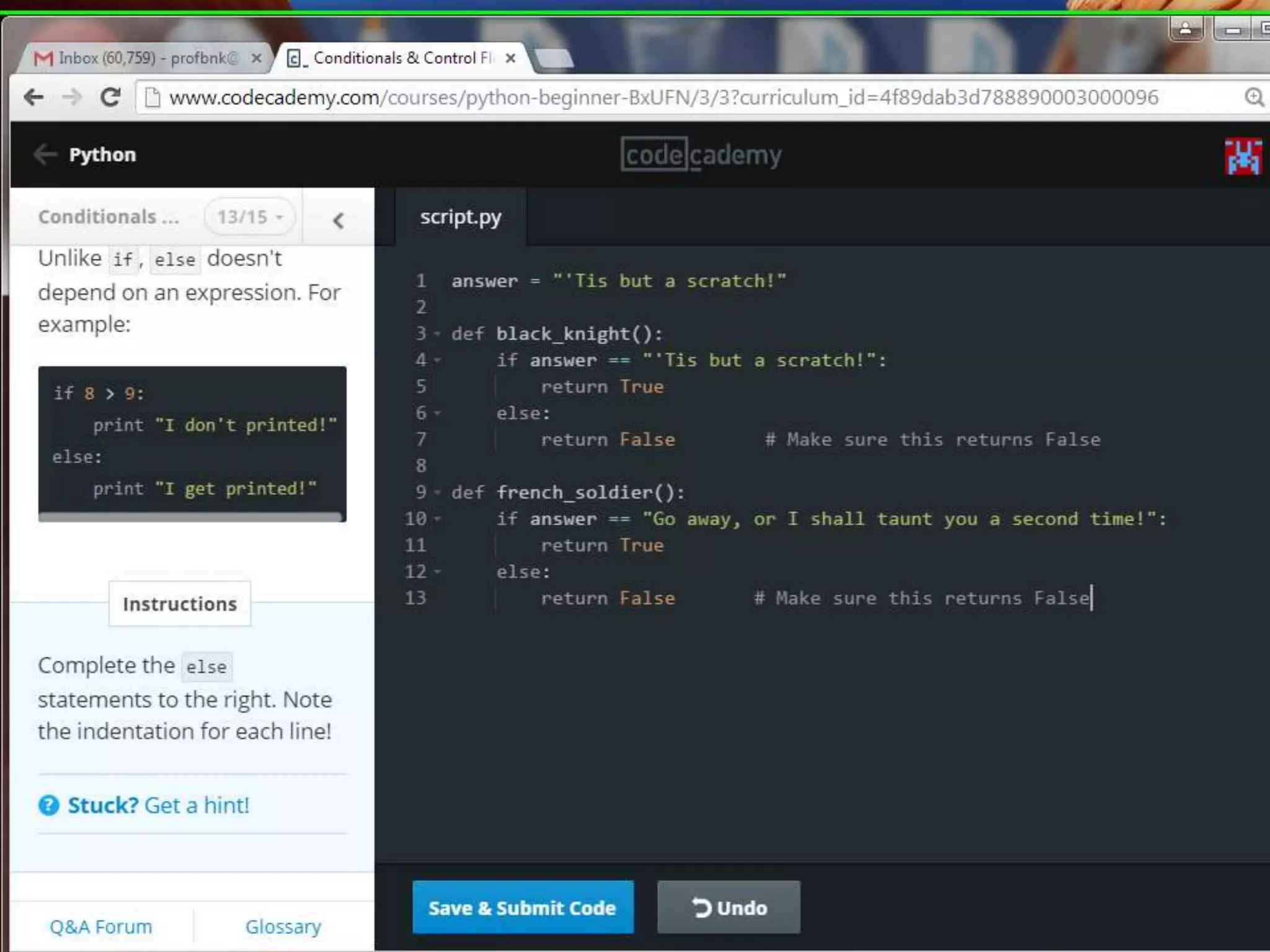
Task: Click the zoom magnifier icon in address bar
Action: click(1254, 97)
